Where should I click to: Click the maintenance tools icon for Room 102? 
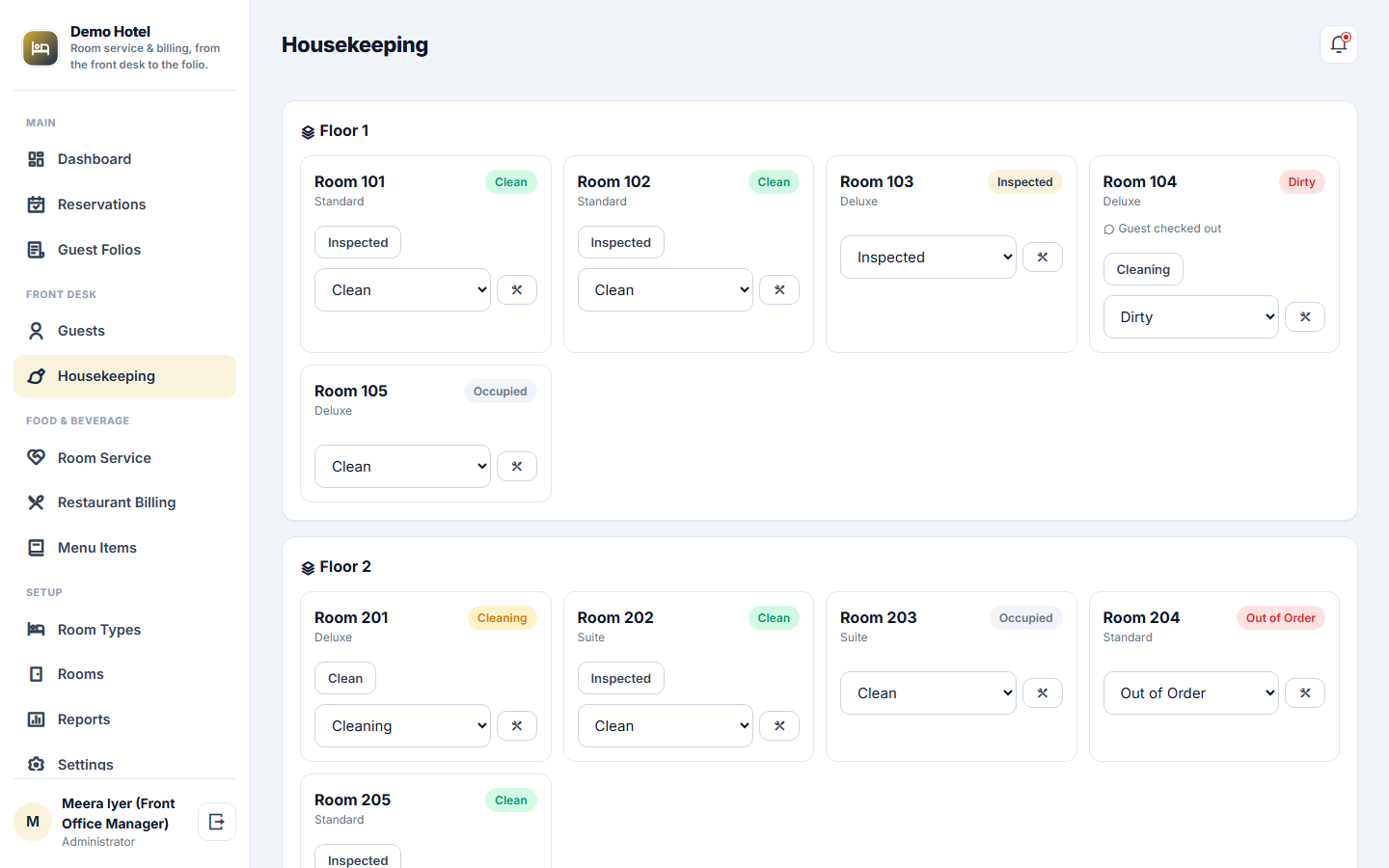point(779,290)
